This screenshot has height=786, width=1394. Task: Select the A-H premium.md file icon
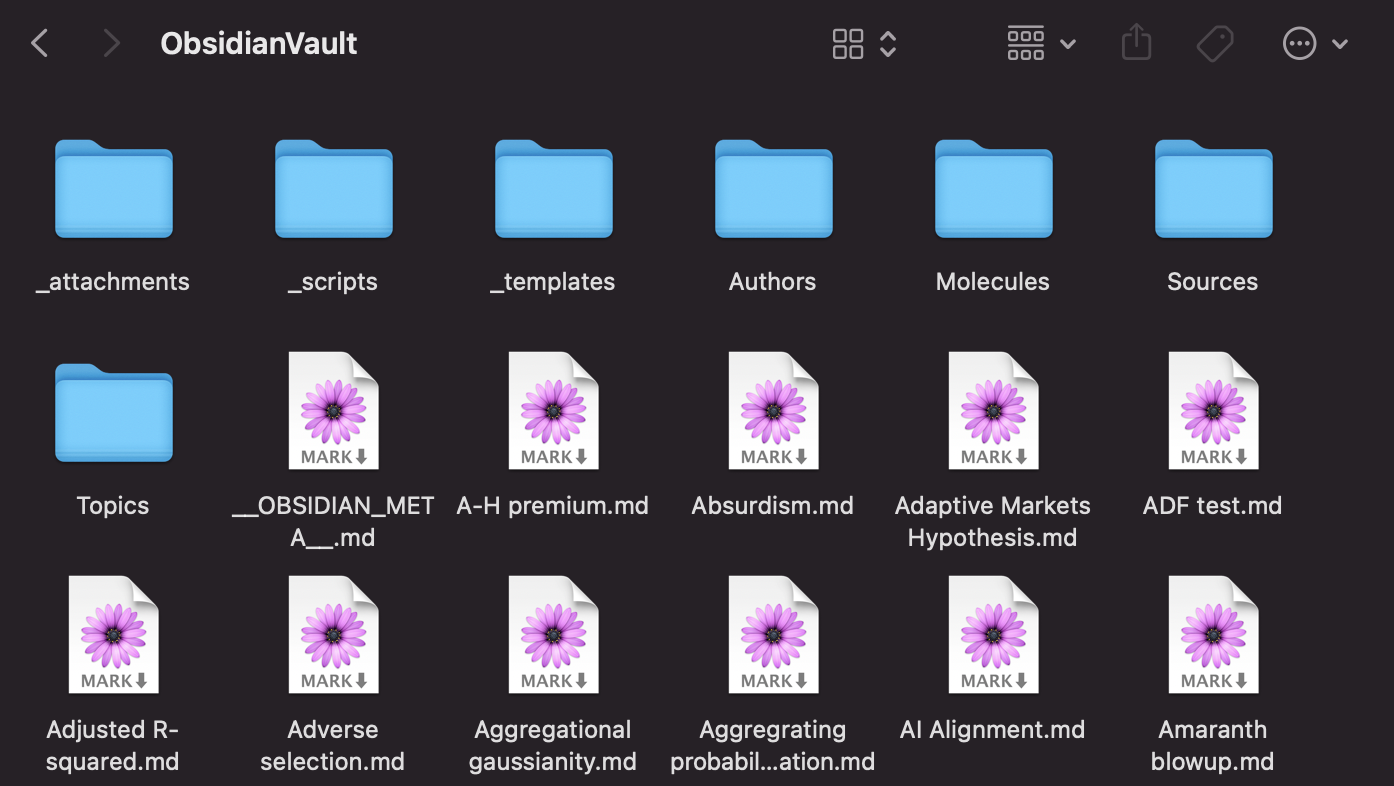[553, 411]
